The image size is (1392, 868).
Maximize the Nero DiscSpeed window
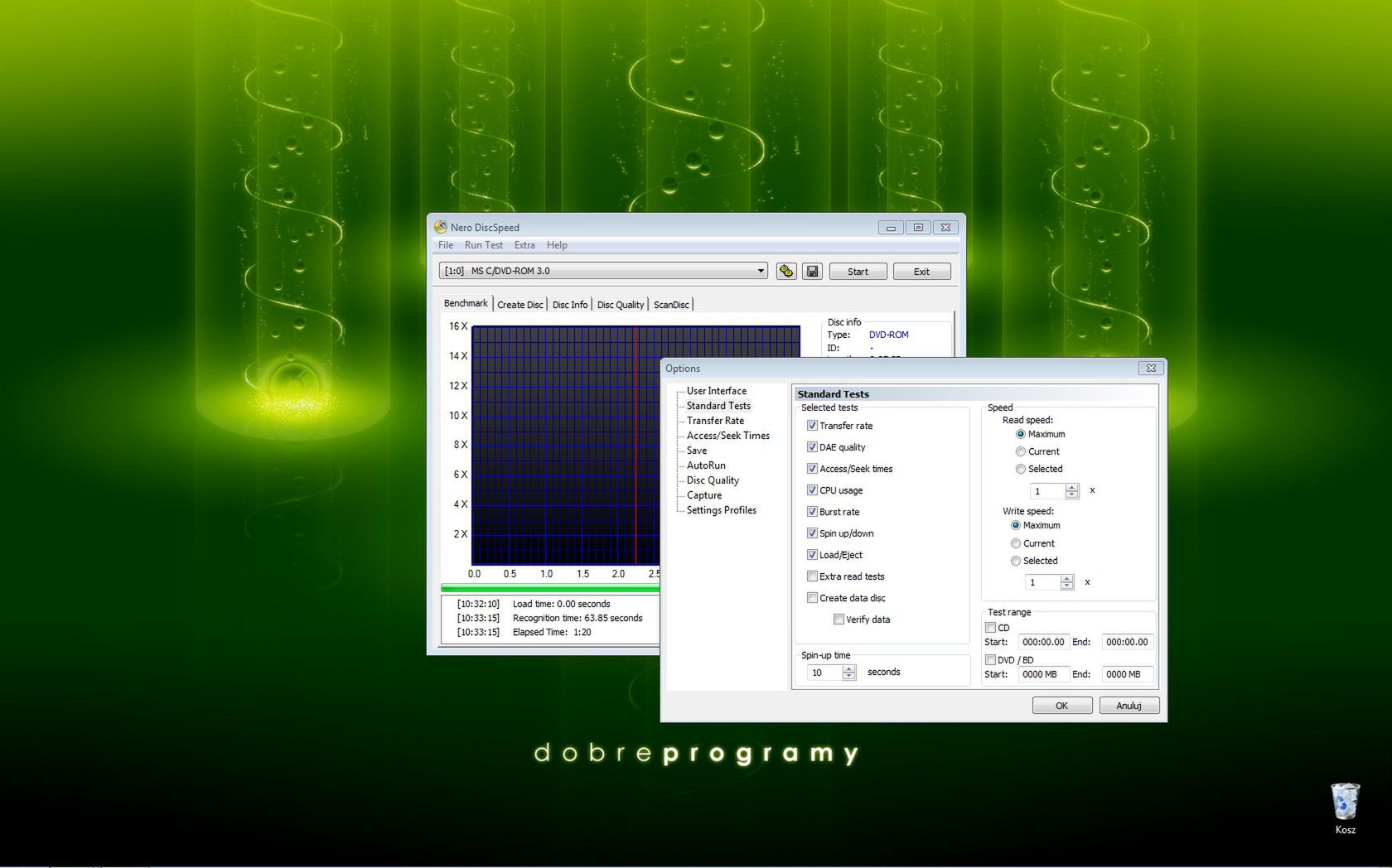(x=918, y=227)
